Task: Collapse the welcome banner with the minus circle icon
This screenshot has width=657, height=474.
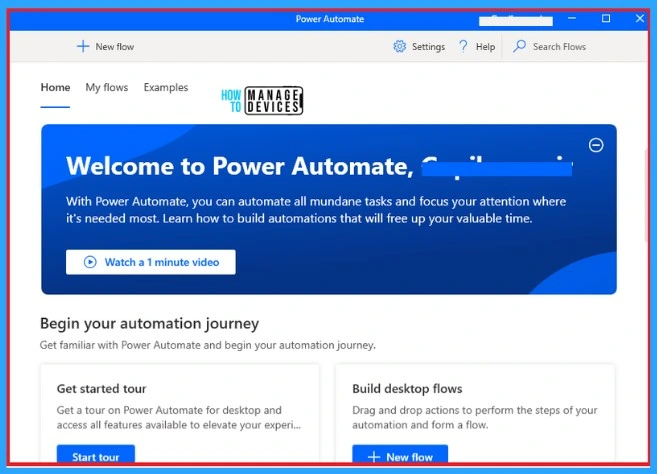Action: [x=596, y=145]
